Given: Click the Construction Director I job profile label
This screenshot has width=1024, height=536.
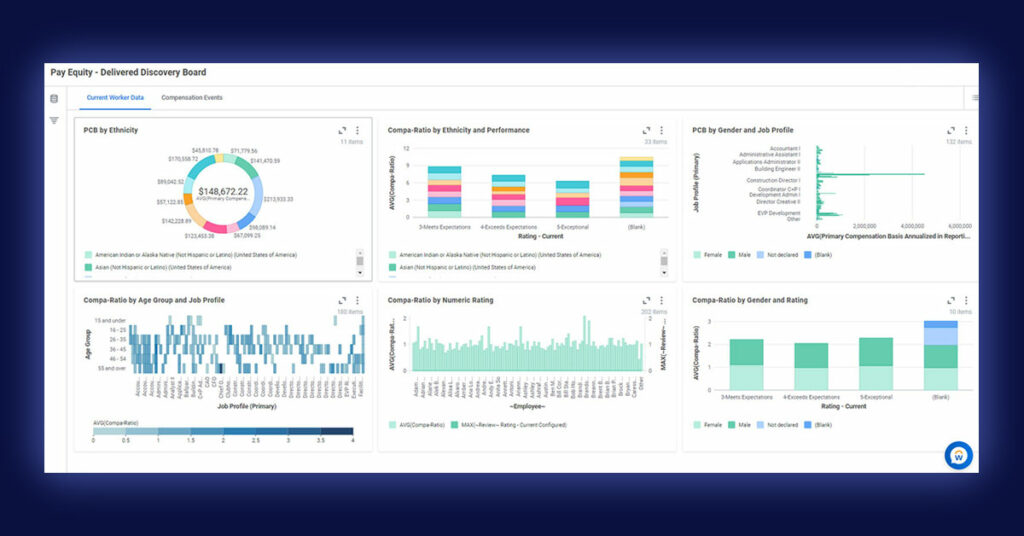Looking at the screenshot, I should 773,180.
